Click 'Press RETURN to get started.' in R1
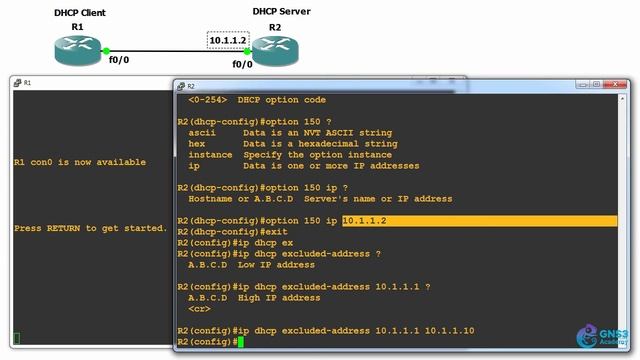Screen dimensions: 640x360 [91, 228]
